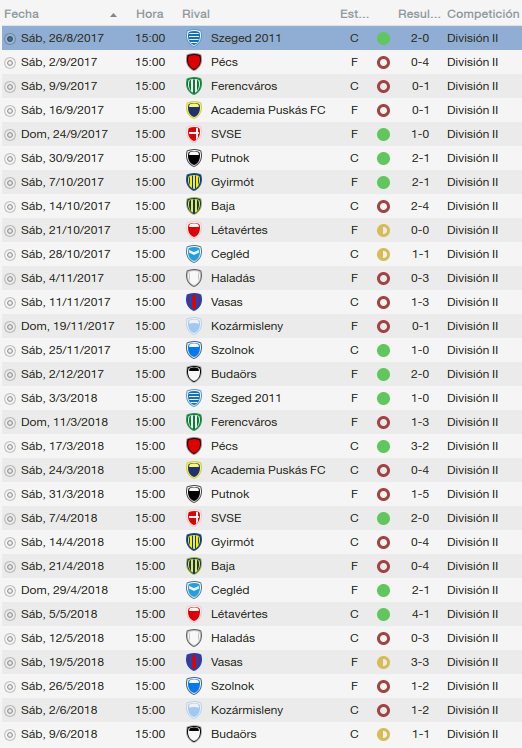Select the radio button for Sáb, 3/3/2018
Viewport: 522px width, 748px height.
10,398
